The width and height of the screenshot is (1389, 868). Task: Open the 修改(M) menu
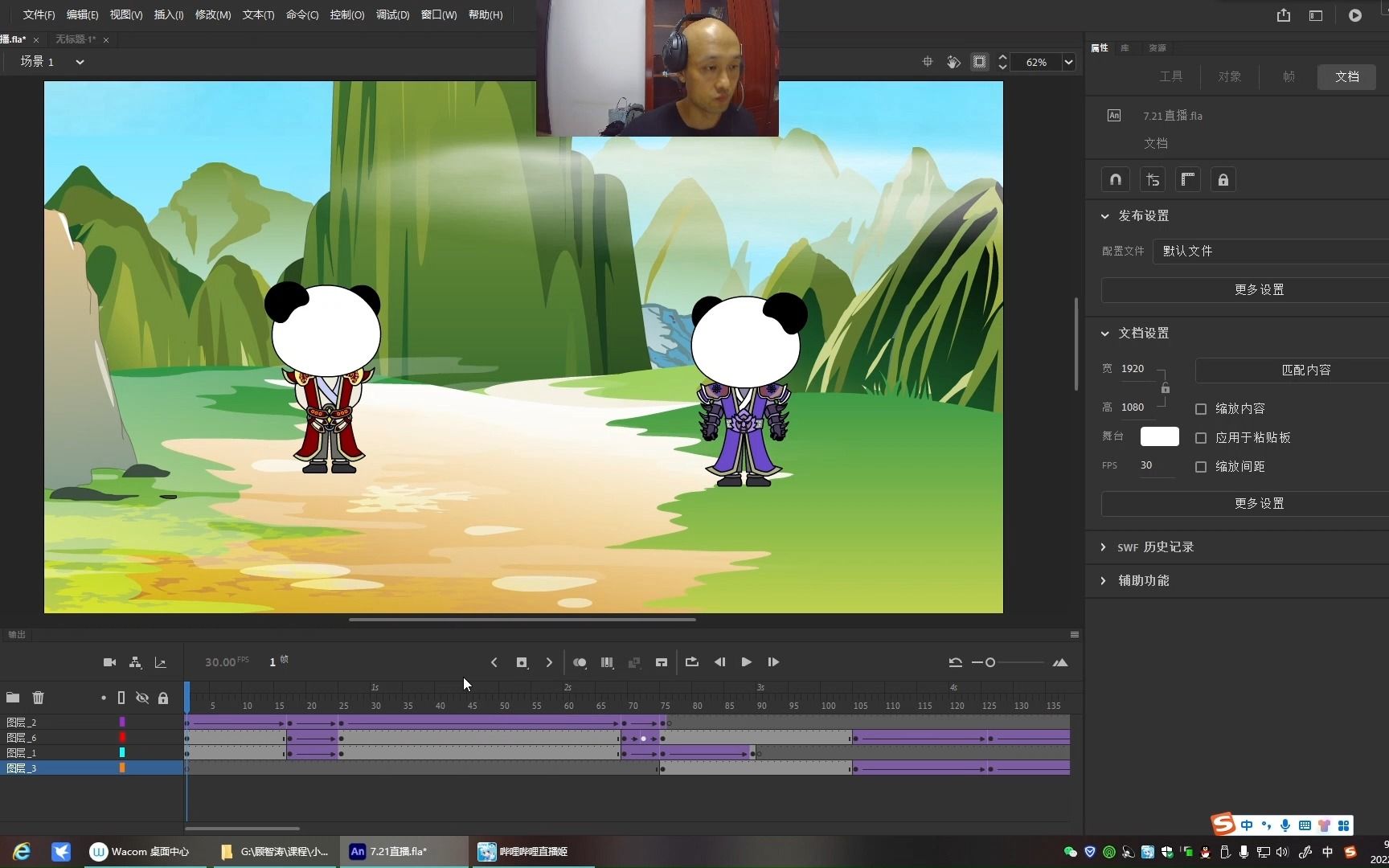point(213,15)
